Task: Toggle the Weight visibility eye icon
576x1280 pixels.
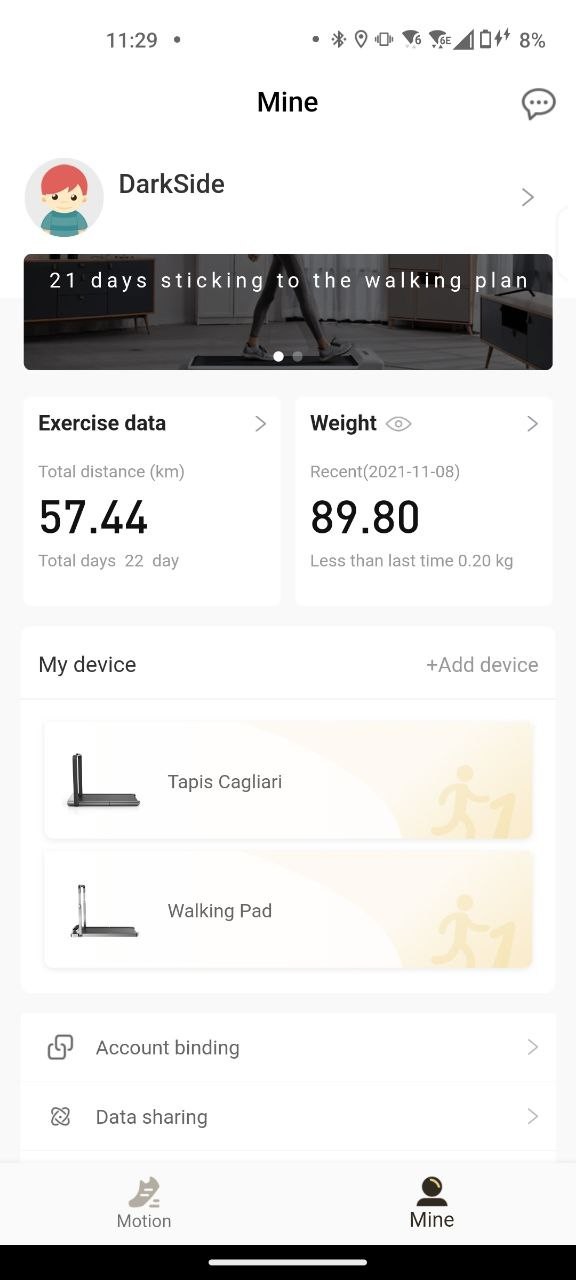Action: point(398,424)
